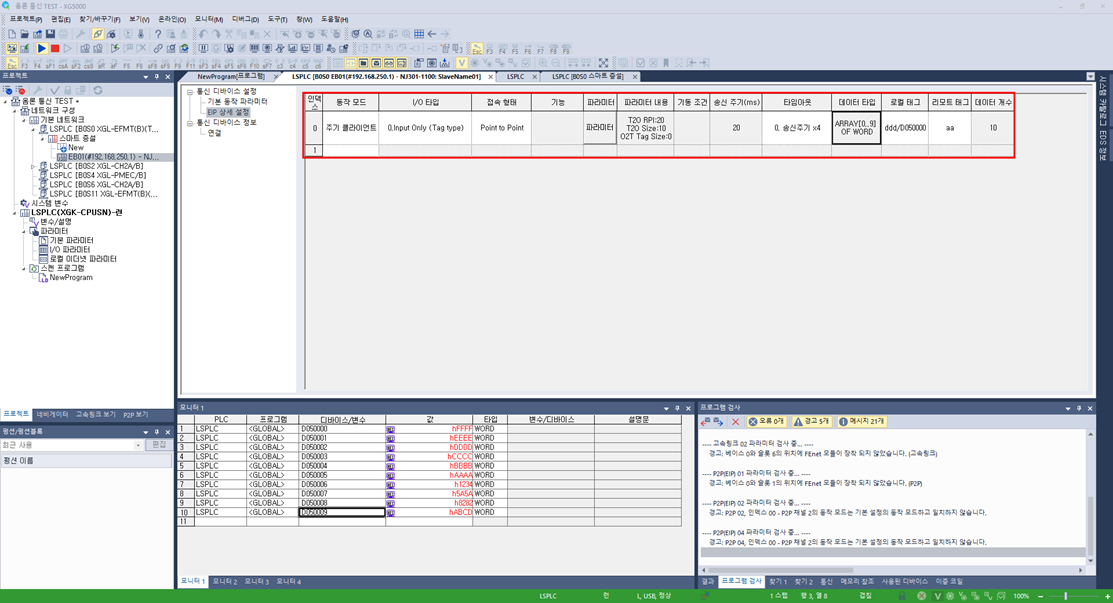Click the Print icon on the main toolbar
The height and width of the screenshot is (603, 1113).
(64, 36)
